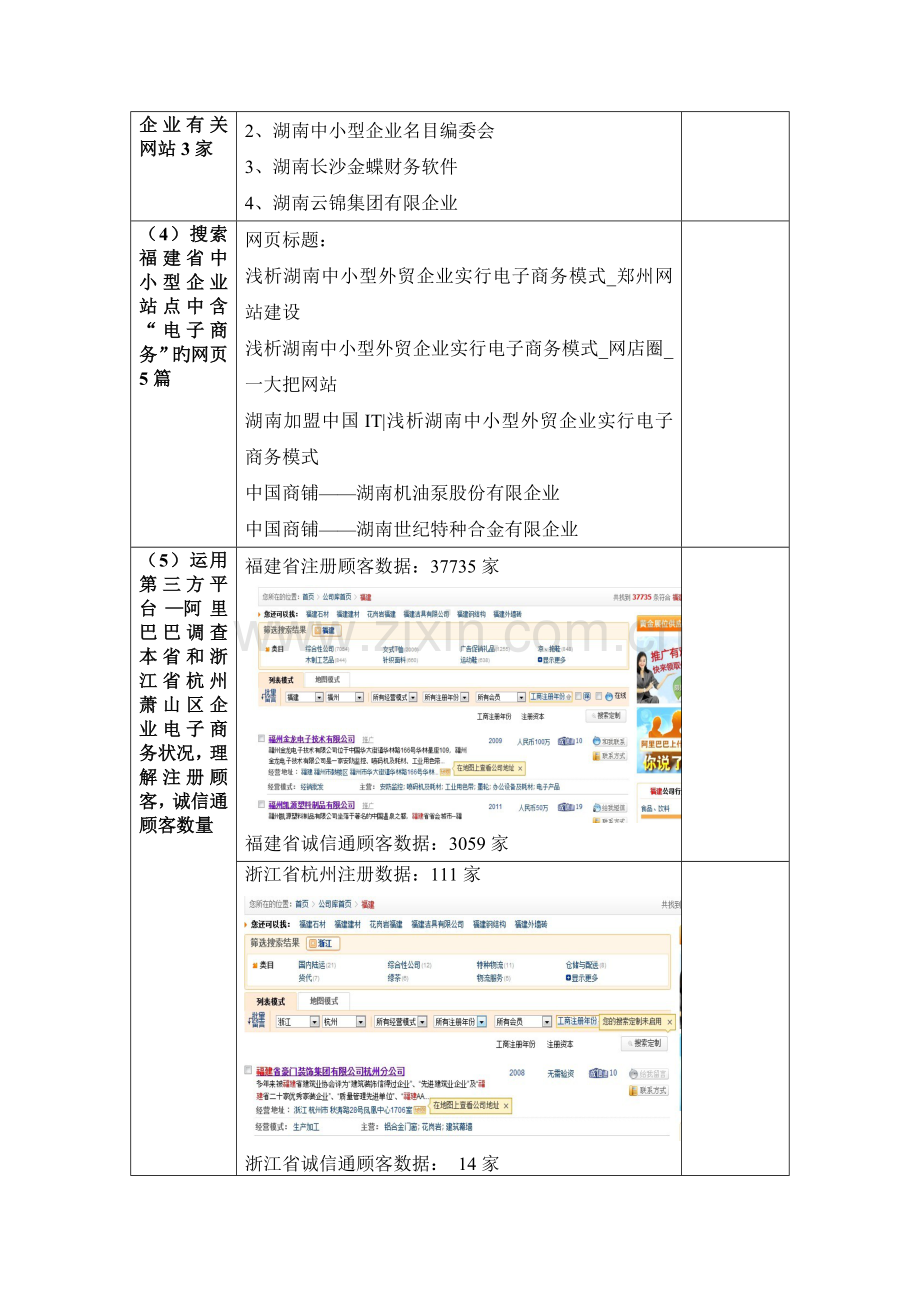Click the plus icon 显示更多 in Zhejiang category box
Screen dimensions: 920x1302
tap(568, 978)
